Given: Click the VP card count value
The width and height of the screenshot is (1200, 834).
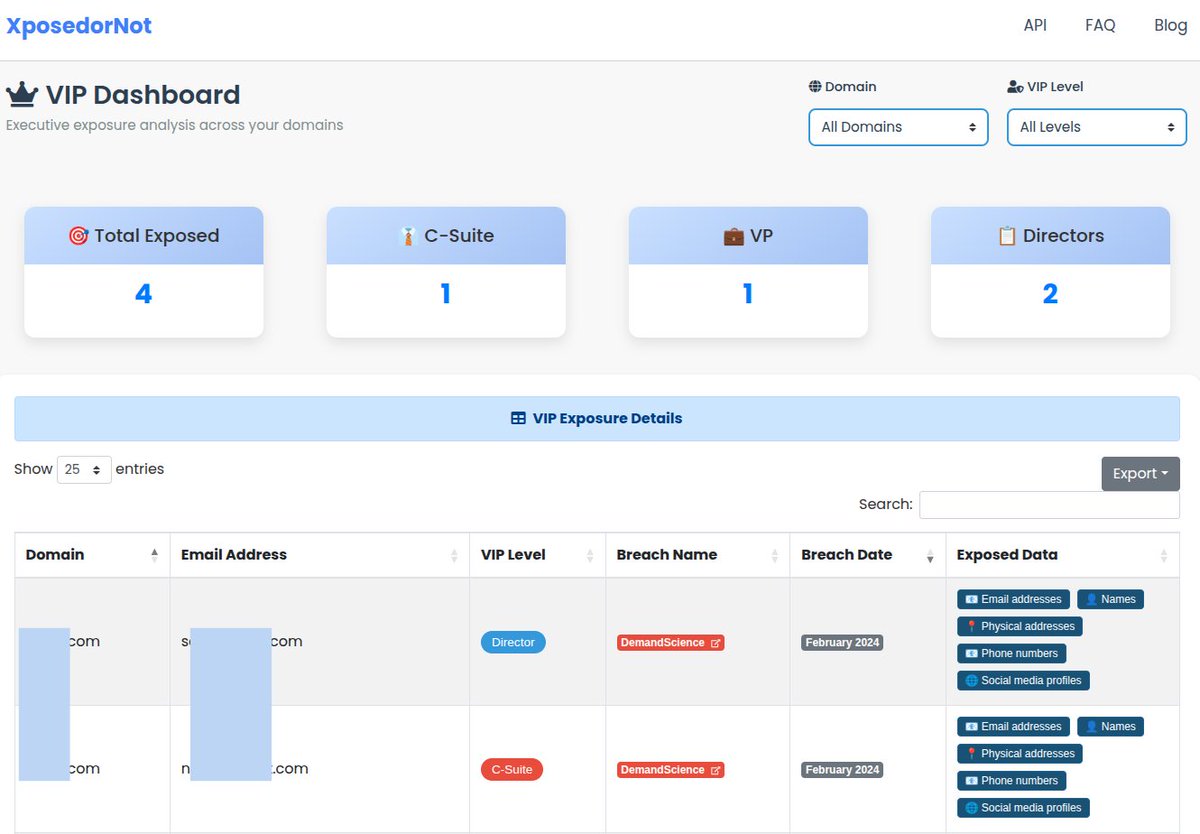Looking at the screenshot, I should [x=748, y=294].
